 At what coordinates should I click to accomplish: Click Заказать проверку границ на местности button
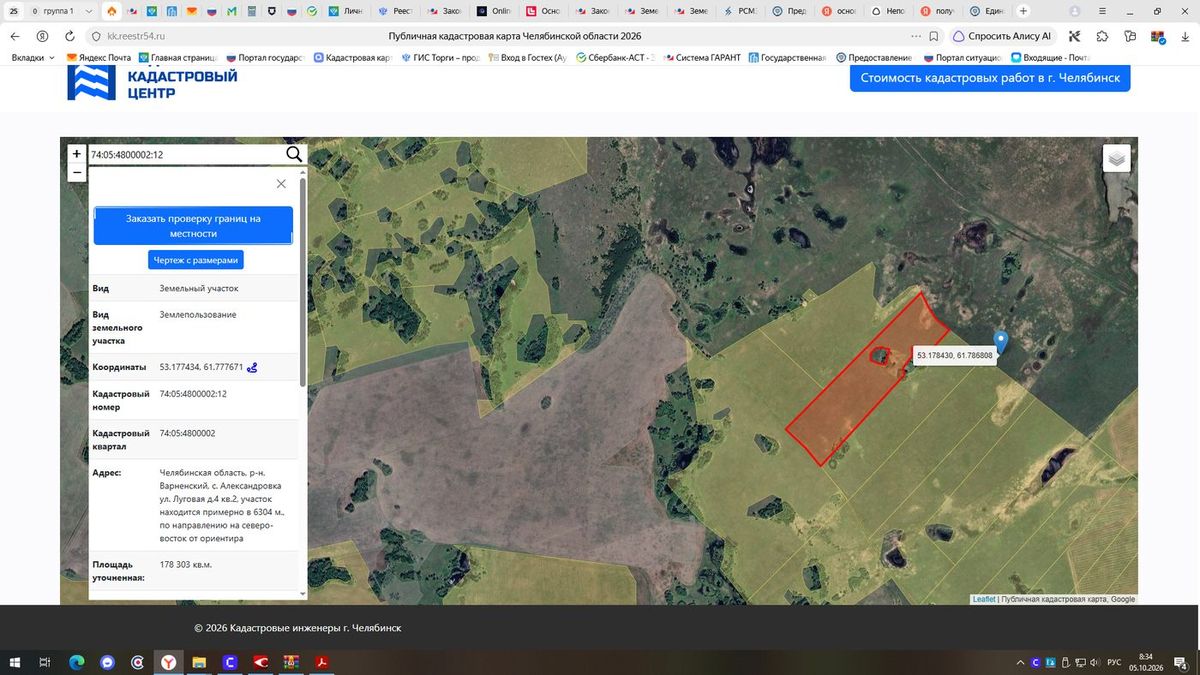(x=193, y=226)
